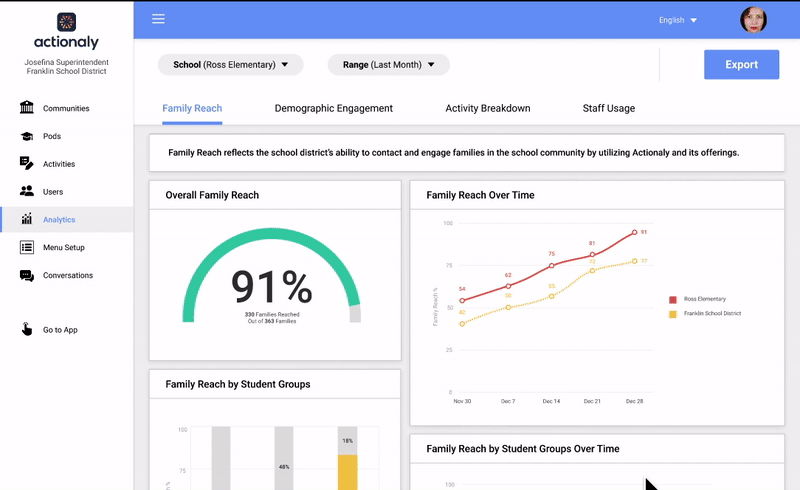Click the Pods graduation cap icon
Screen dimensions: 800x490
(27, 136)
